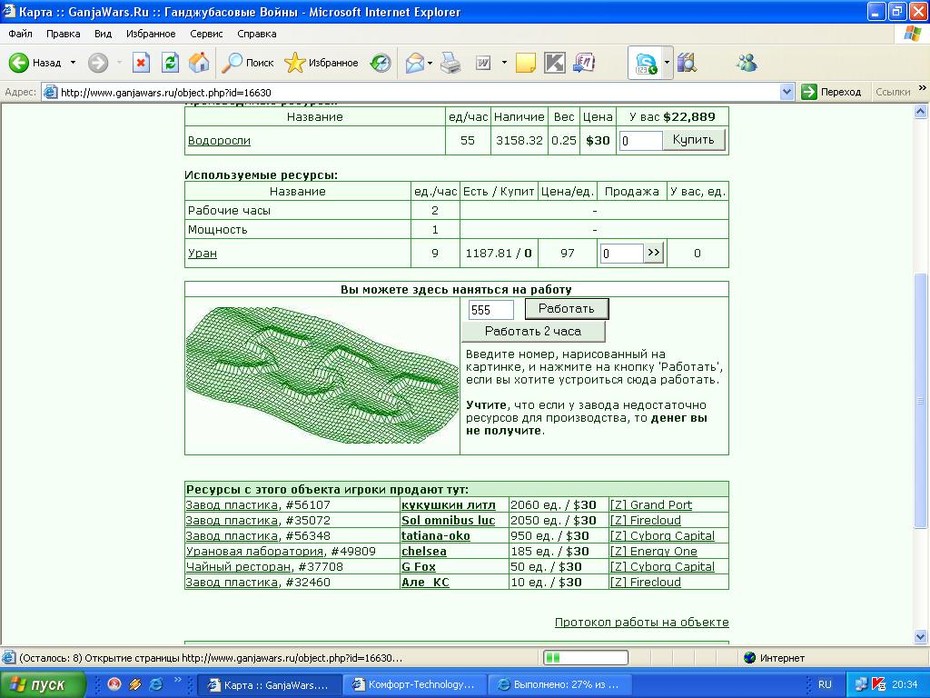The image size is (930, 698).
Task: Open the Избранное menu in menu bar
Action: click(x=151, y=34)
